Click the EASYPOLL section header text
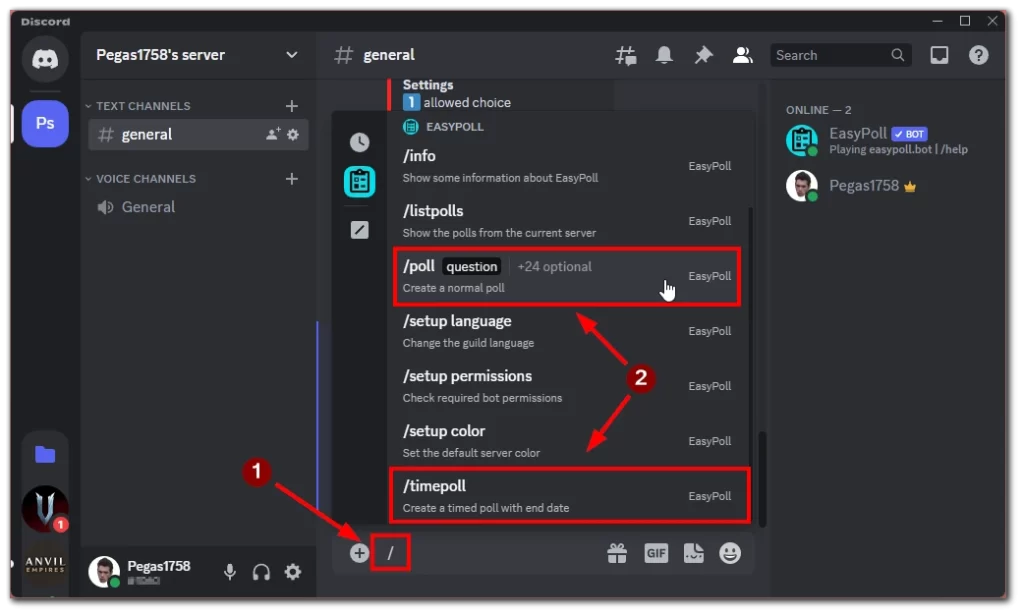The image size is (1024, 616). point(455,127)
